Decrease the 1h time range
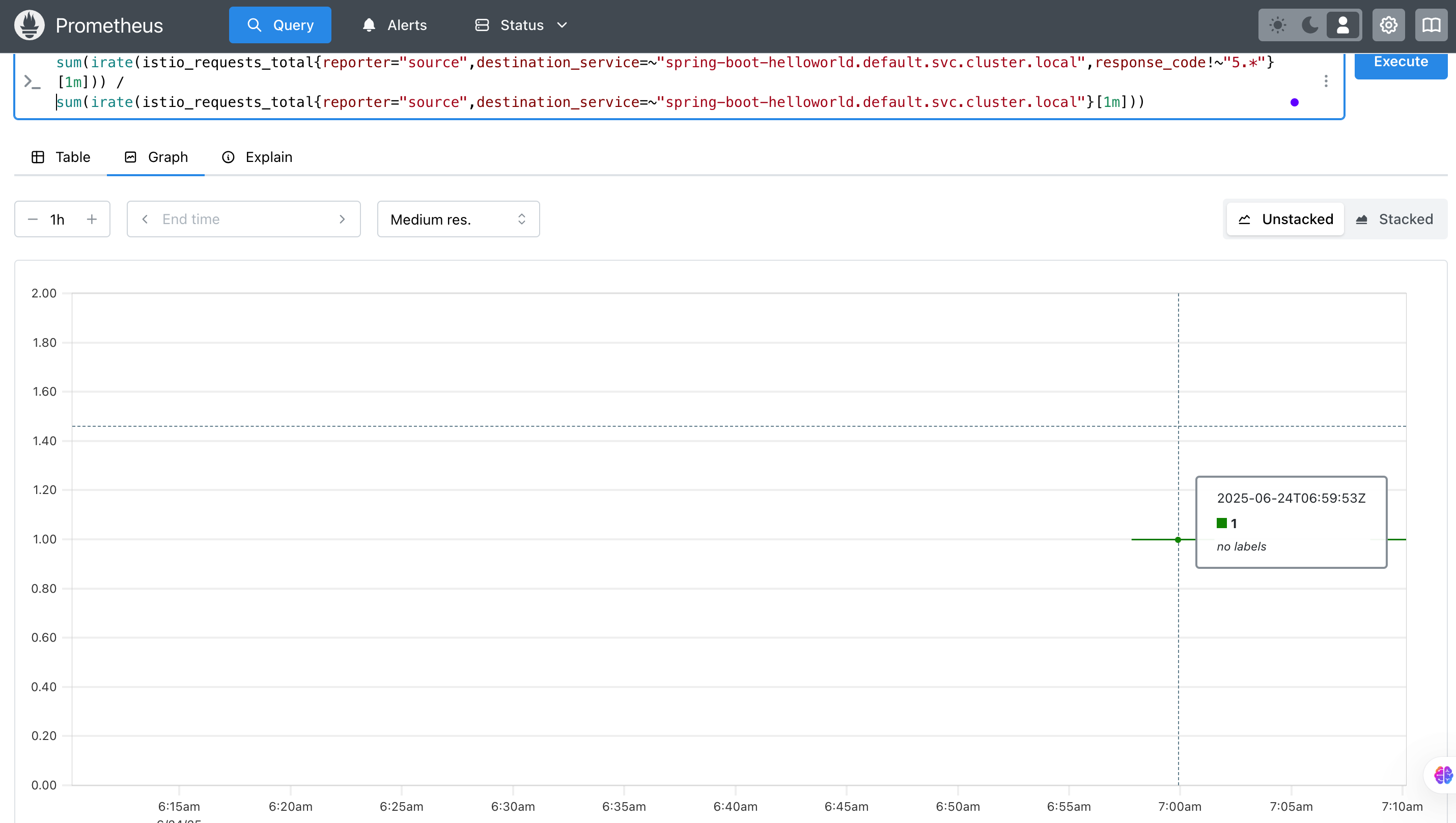 [33, 220]
